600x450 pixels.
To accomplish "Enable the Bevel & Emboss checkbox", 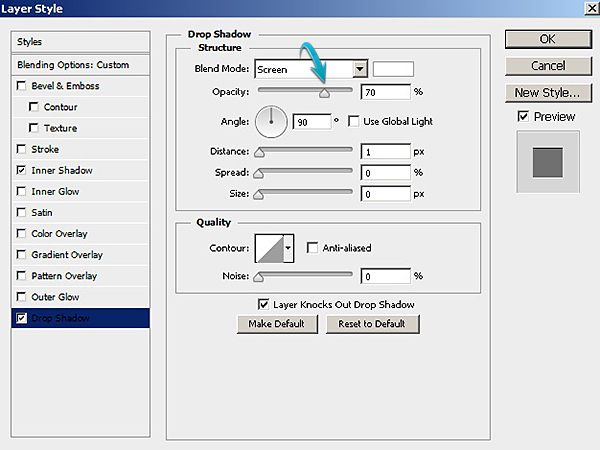I will (22, 87).
